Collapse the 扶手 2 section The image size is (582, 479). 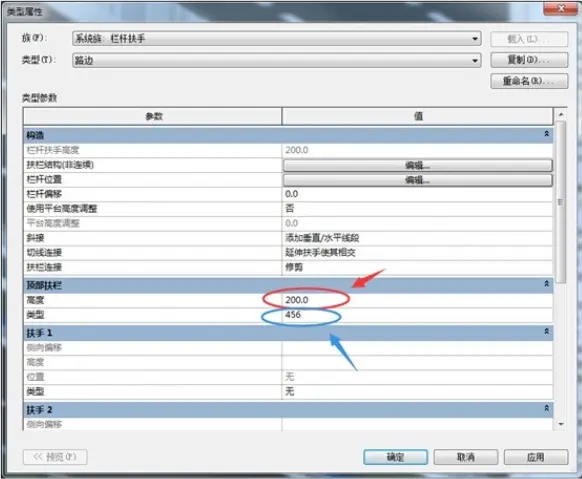tap(546, 409)
